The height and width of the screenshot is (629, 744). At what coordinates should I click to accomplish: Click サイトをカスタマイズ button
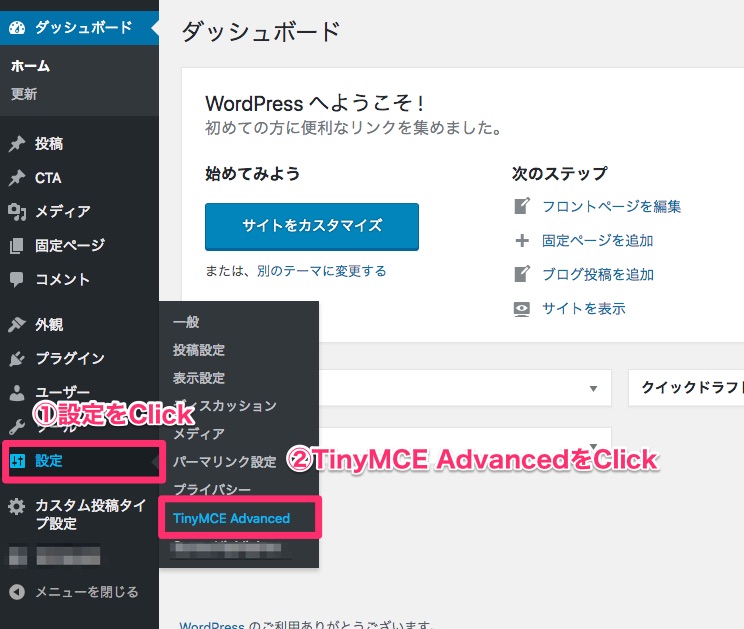tap(312, 226)
